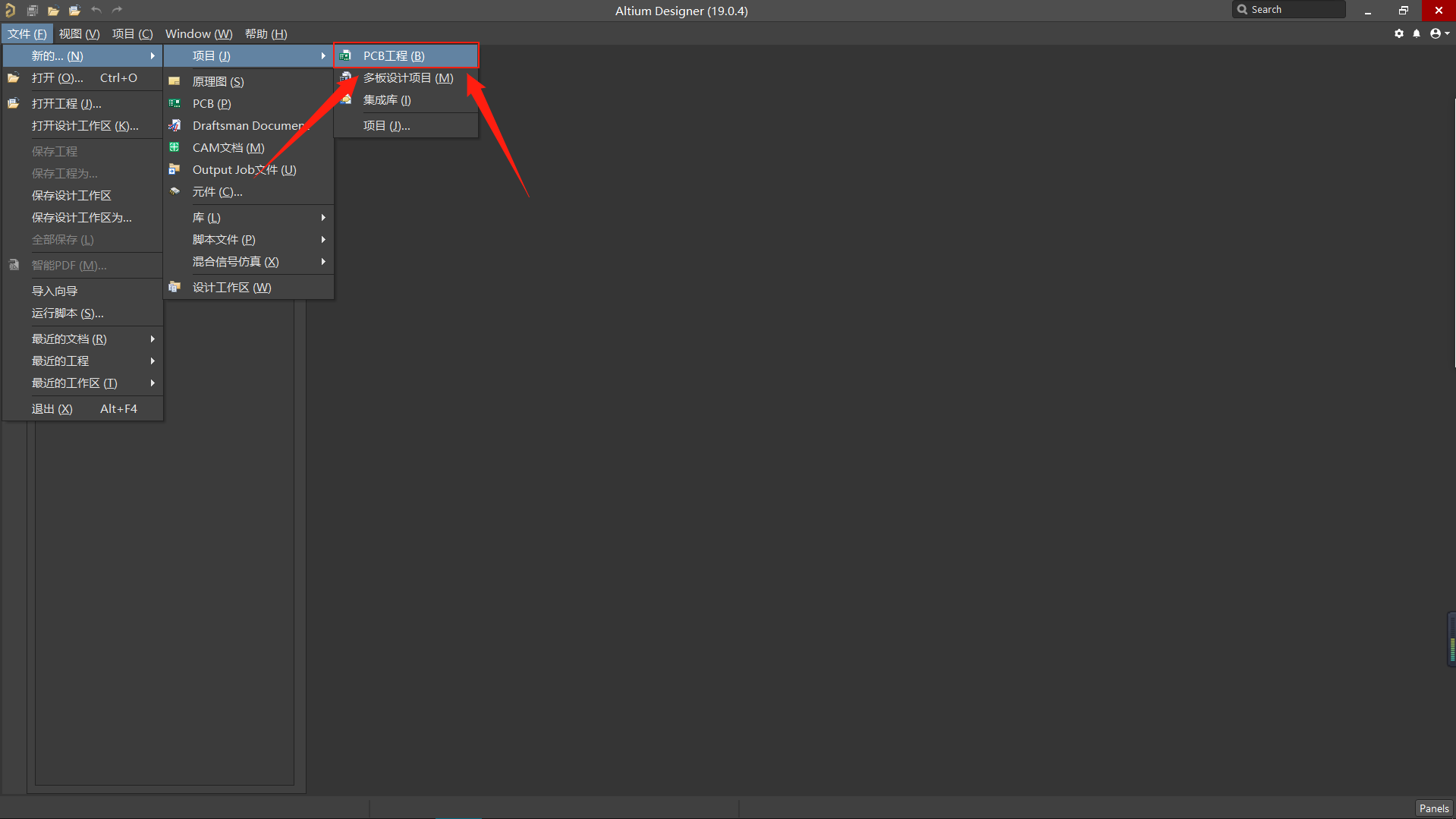The height and width of the screenshot is (819, 1456).
Task: Click the 打开 (O) folder icon
Action: click(14, 77)
